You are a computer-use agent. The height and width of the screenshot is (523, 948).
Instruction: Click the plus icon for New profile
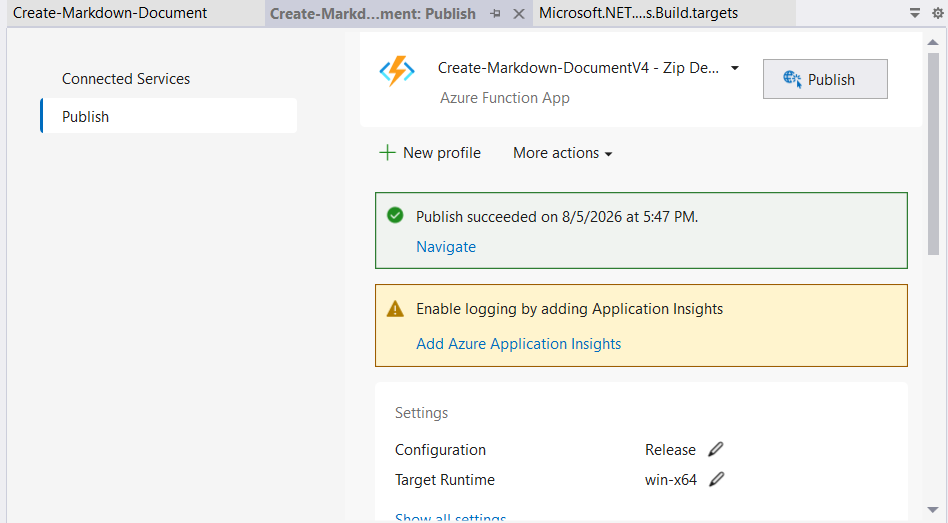point(387,152)
